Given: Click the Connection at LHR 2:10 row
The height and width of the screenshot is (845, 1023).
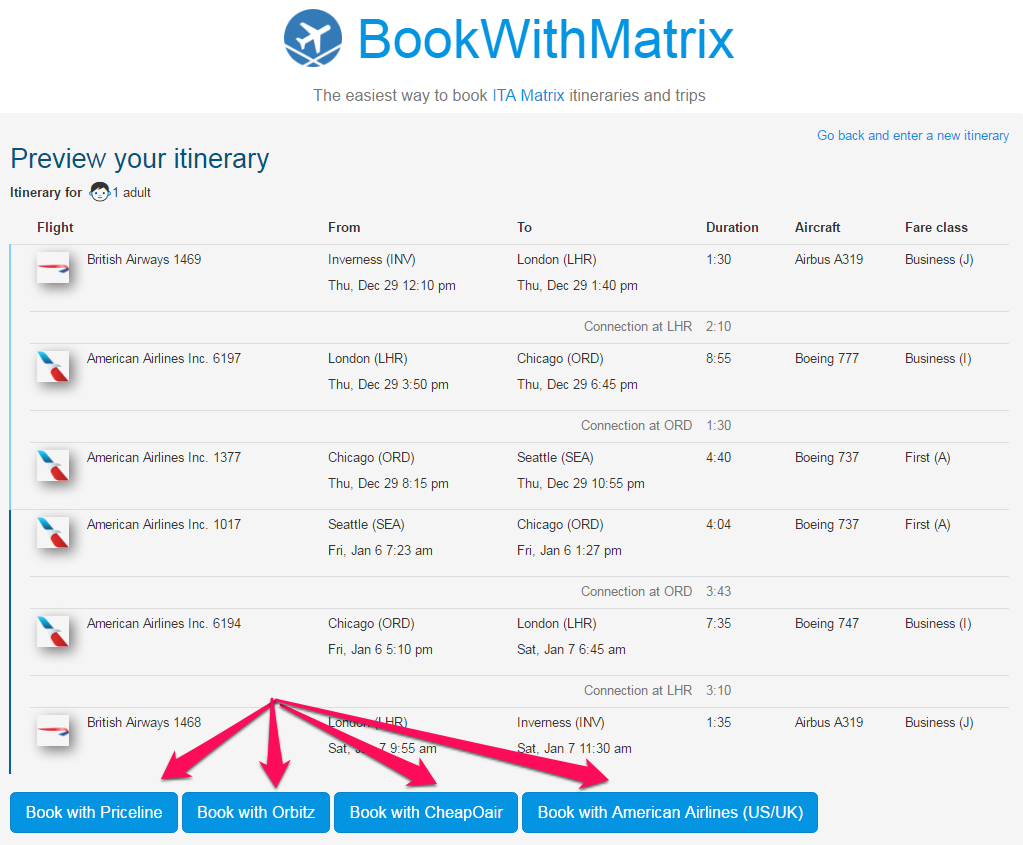Looking at the screenshot, I should (519, 326).
